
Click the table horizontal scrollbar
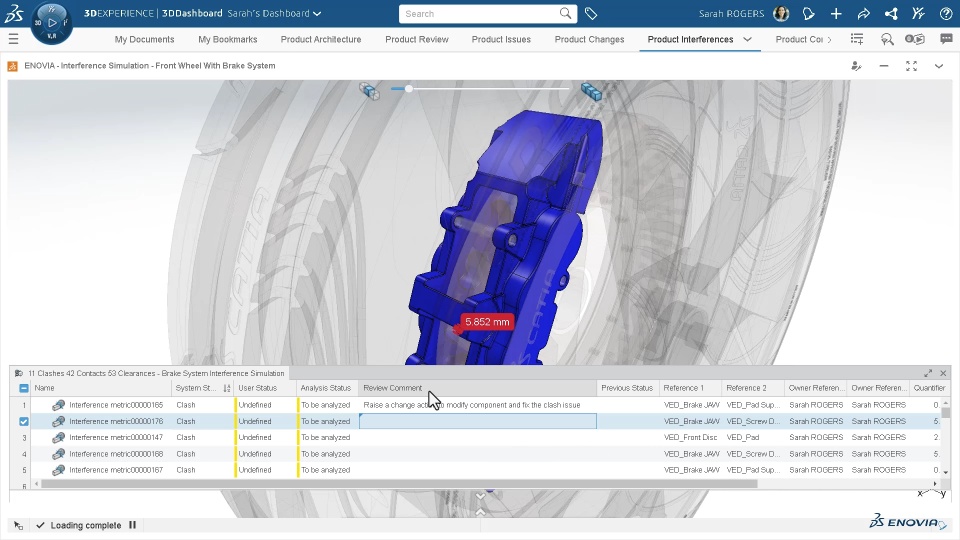[399, 484]
